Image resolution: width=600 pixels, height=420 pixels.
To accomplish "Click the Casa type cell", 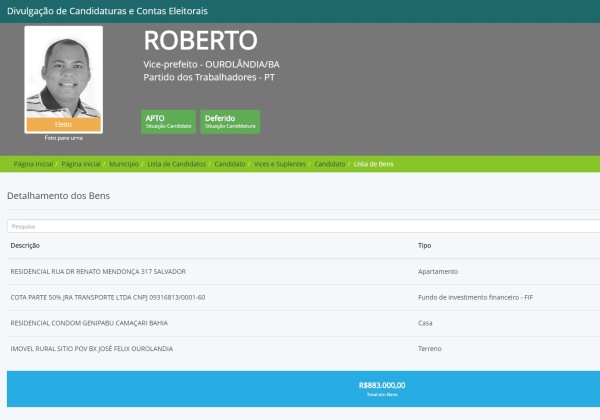I will click(425, 323).
